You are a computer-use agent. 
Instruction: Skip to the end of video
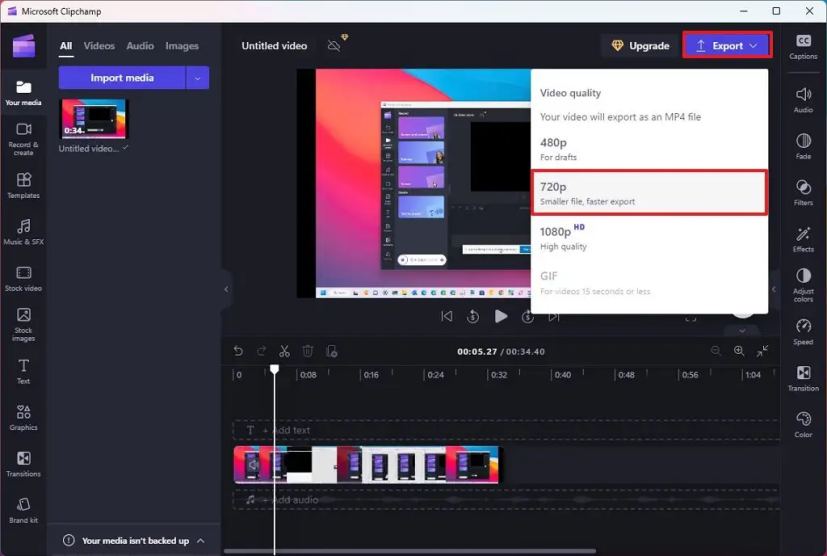pos(553,317)
